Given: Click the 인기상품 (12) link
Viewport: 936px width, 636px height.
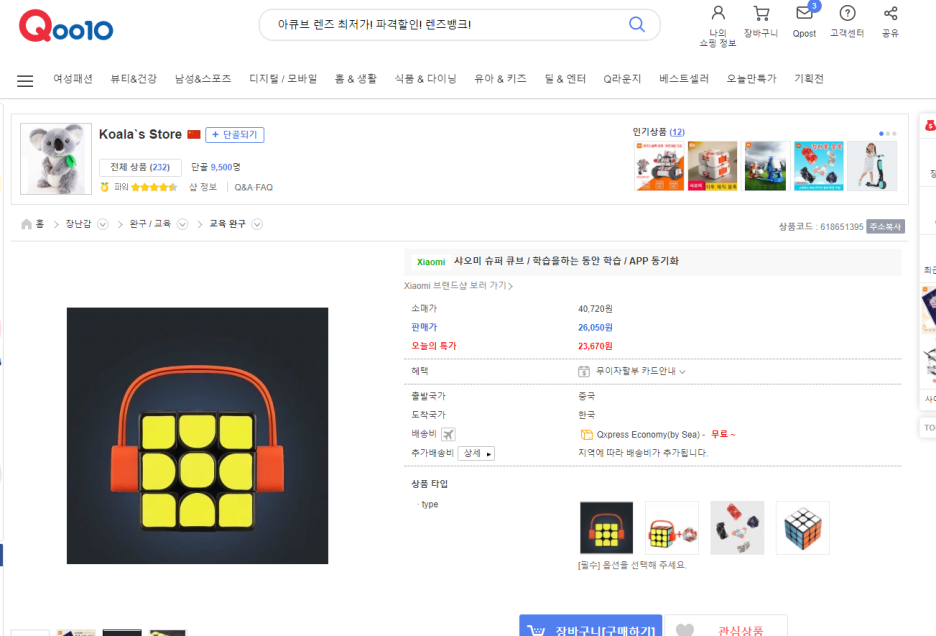Looking at the screenshot, I should (658, 132).
